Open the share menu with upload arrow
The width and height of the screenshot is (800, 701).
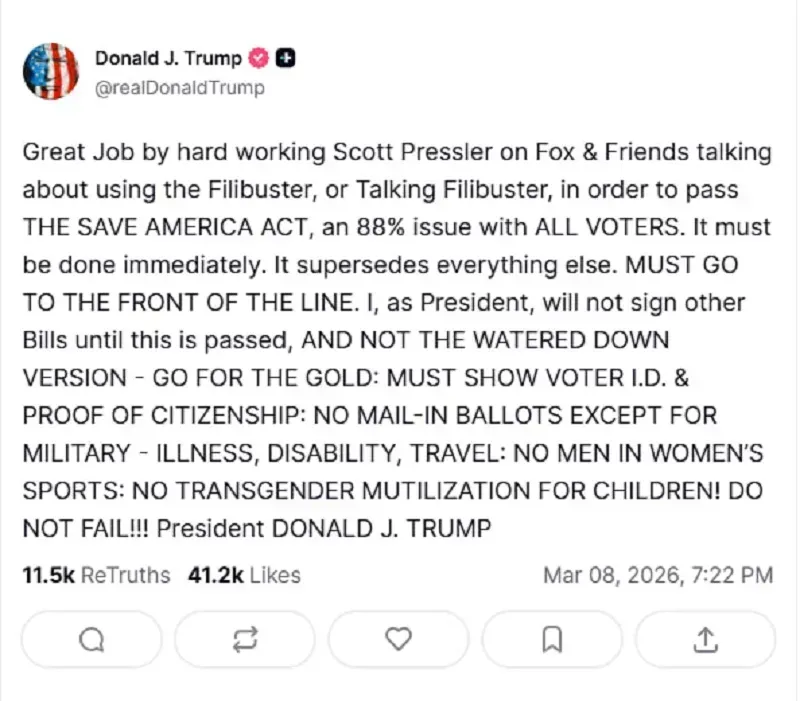click(x=705, y=639)
